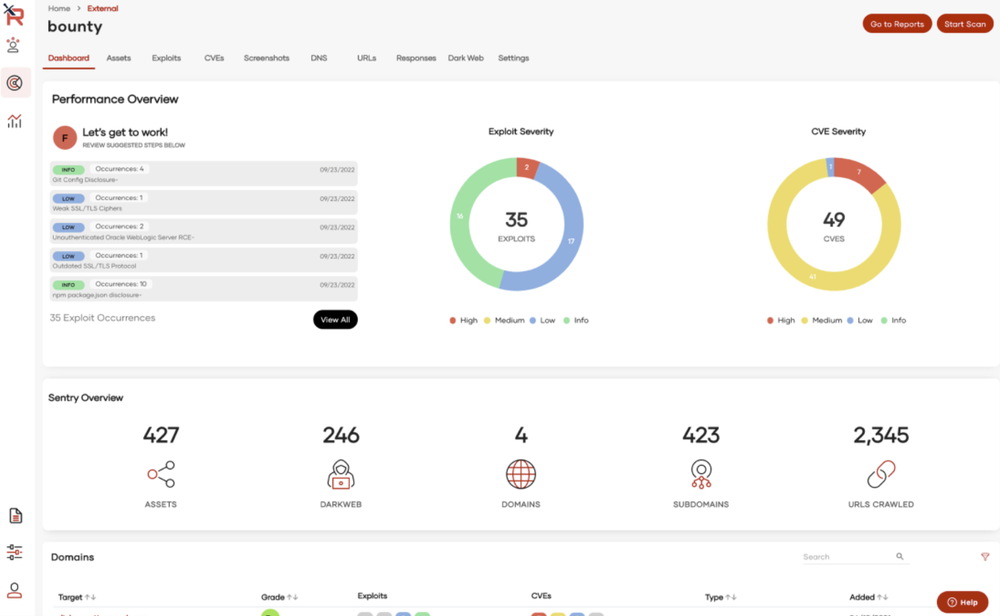Screen dimensions: 1000x616
Task: Open the Weak SSL/TLS Ciphers row
Action: (203, 202)
